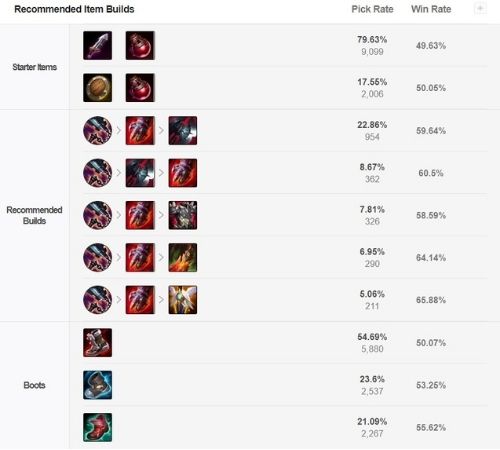Screen dimensions: 500x450
Task: Sort by the Pick Rate column header
Action: 372,9
